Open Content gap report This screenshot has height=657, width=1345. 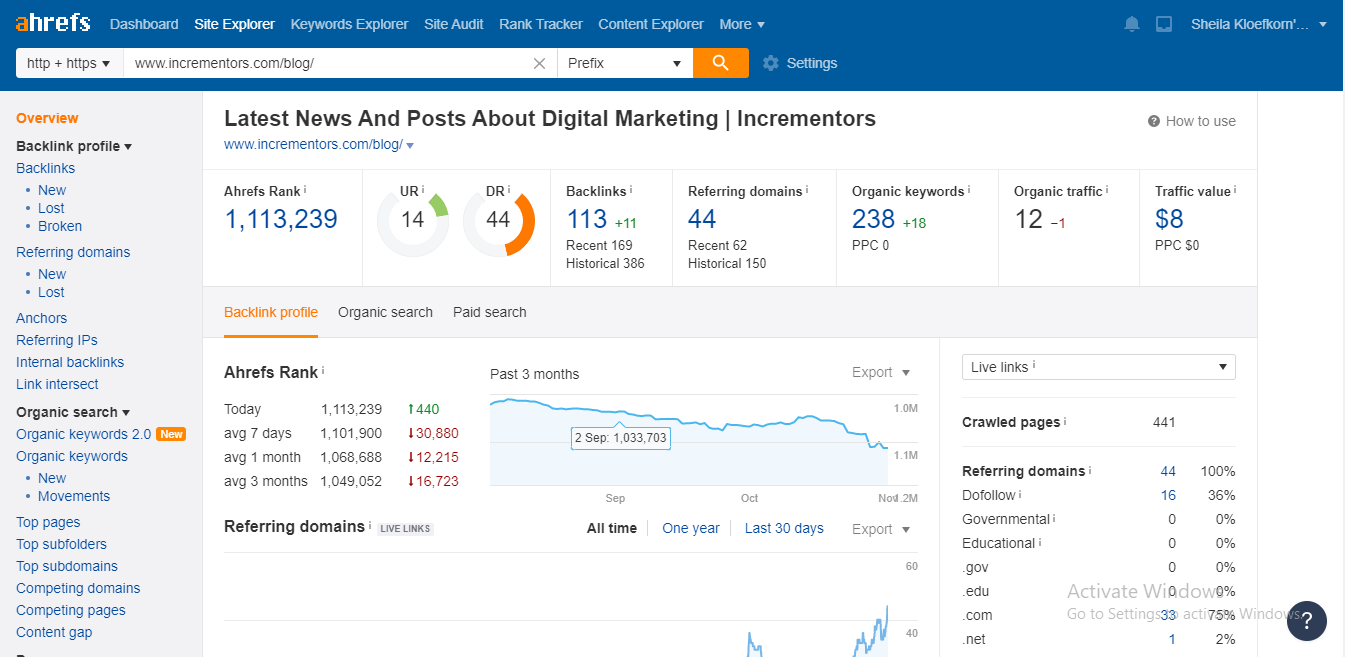(x=54, y=632)
